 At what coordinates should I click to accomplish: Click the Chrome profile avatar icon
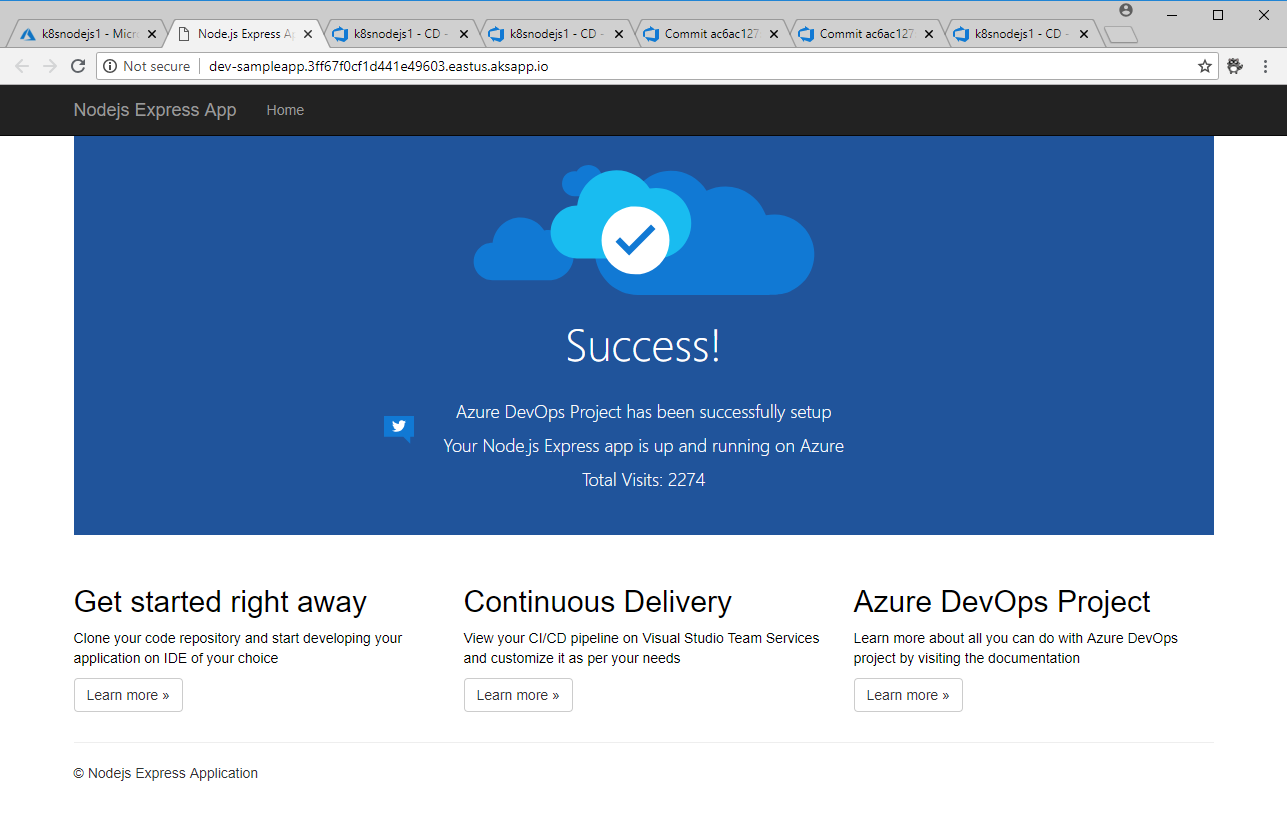point(1126,10)
